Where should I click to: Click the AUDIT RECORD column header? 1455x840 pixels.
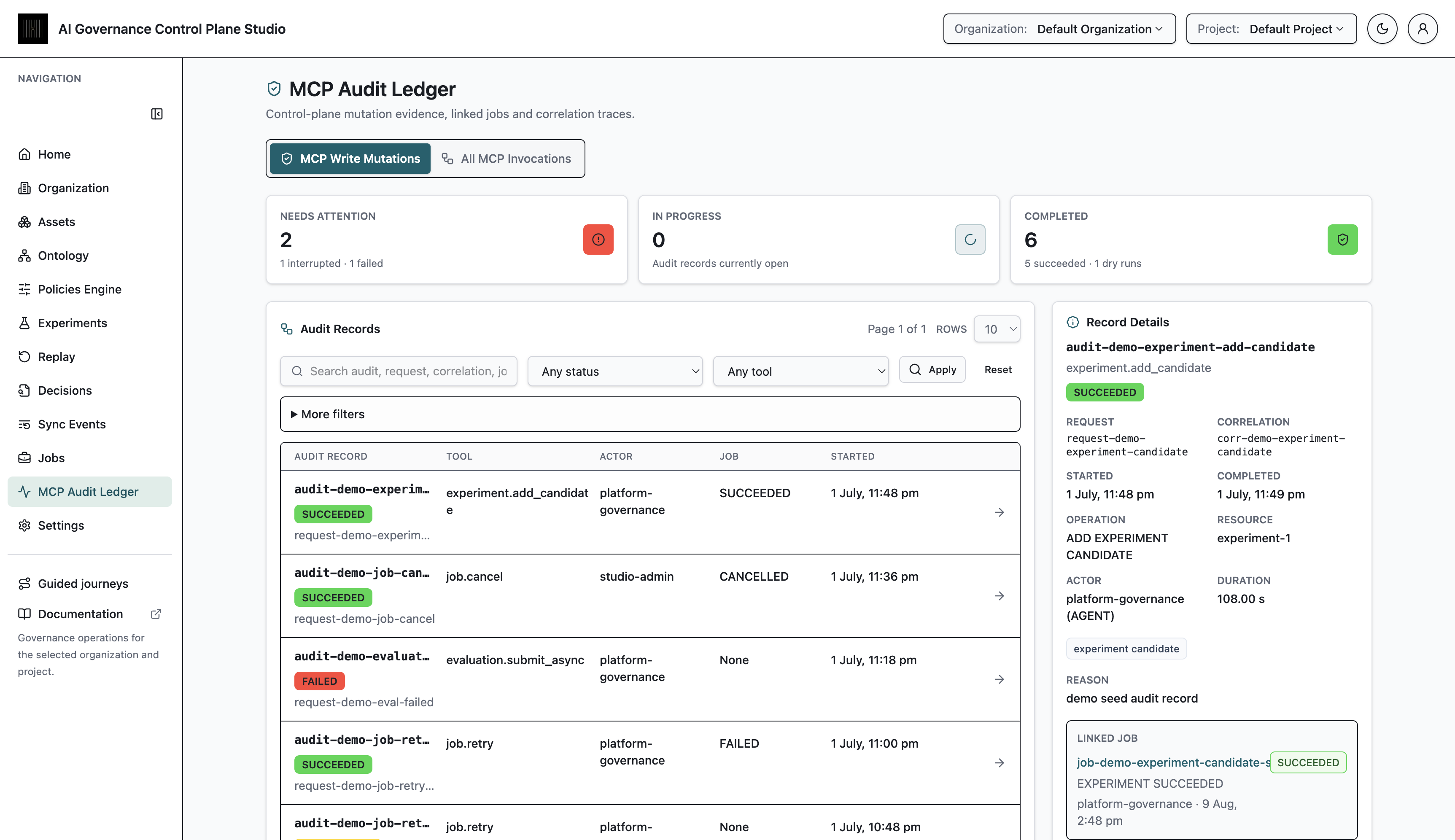coord(331,456)
